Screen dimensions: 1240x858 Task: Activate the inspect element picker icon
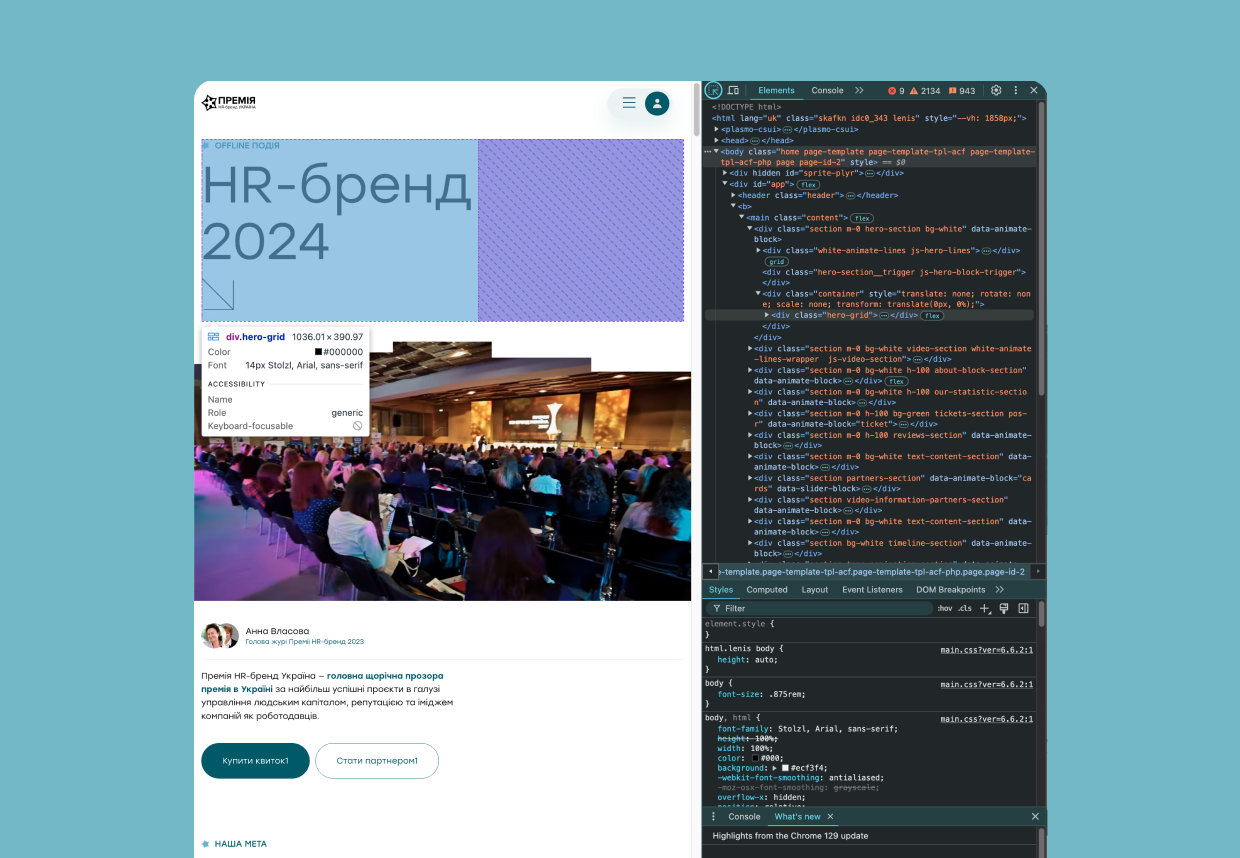(x=714, y=90)
